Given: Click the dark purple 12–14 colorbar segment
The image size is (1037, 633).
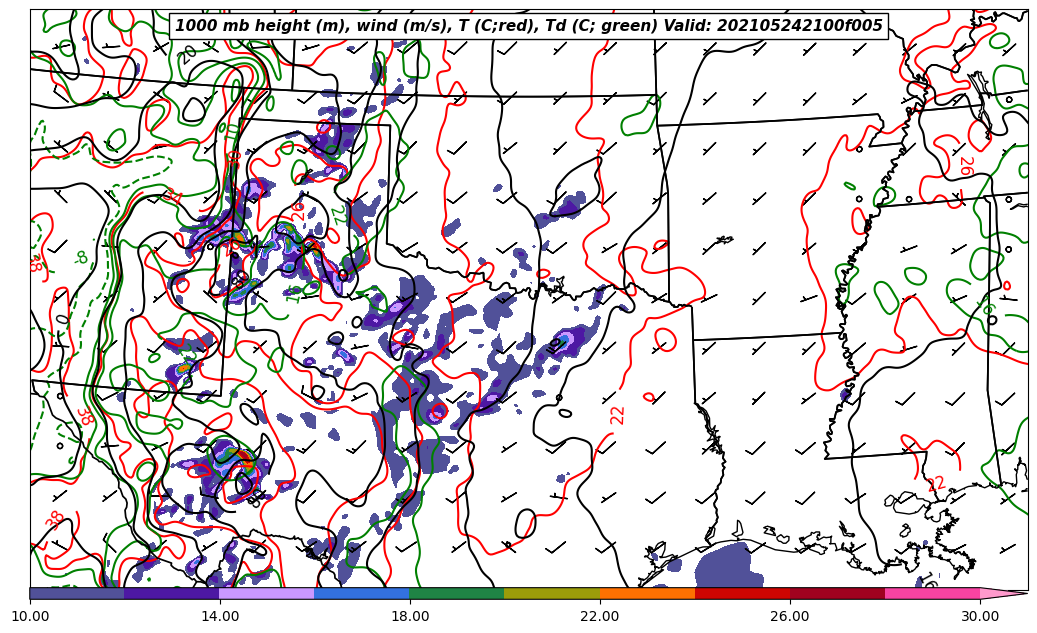Looking at the screenshot, I should (172, 593).
